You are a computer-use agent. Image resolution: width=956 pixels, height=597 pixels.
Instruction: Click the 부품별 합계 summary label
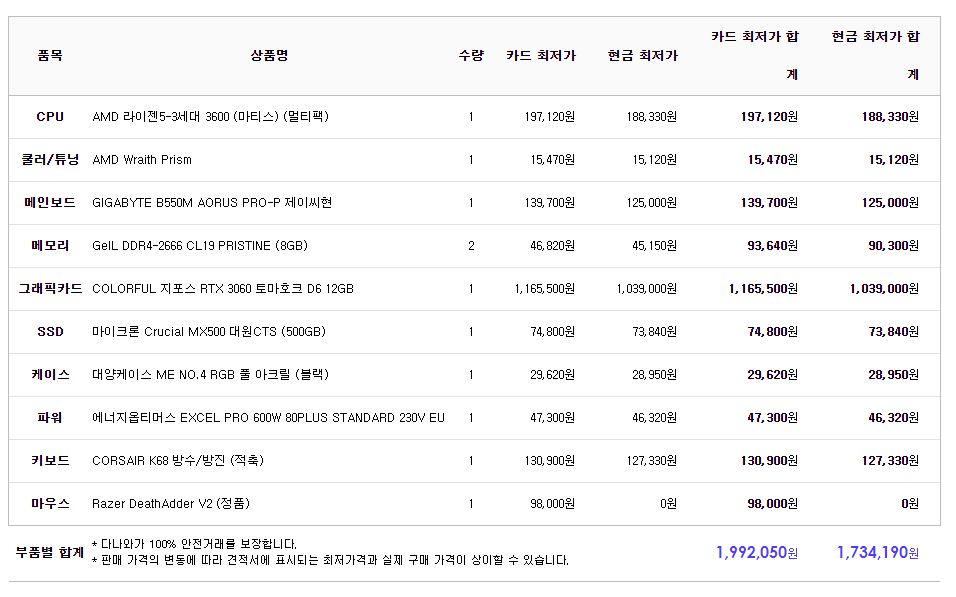pyautogui.click(x=50, y=552)
